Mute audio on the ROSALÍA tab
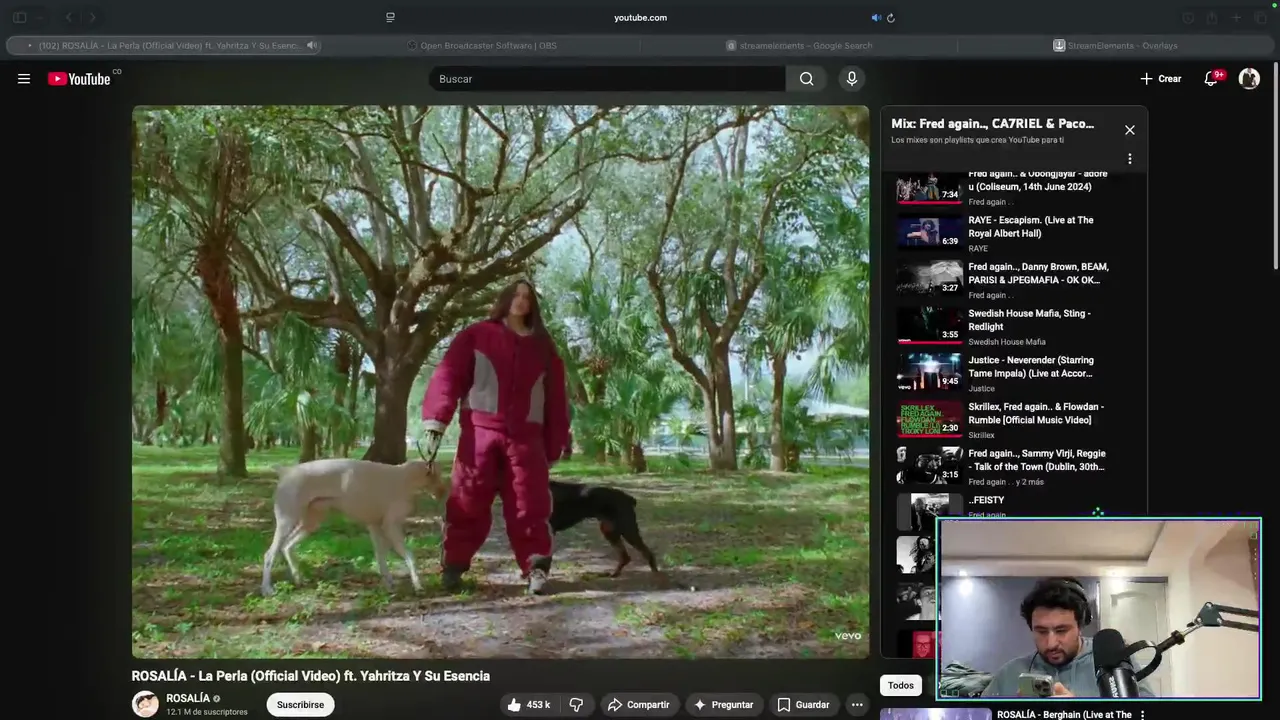The height and width of the screenshot is (720, 1280). 312,45
